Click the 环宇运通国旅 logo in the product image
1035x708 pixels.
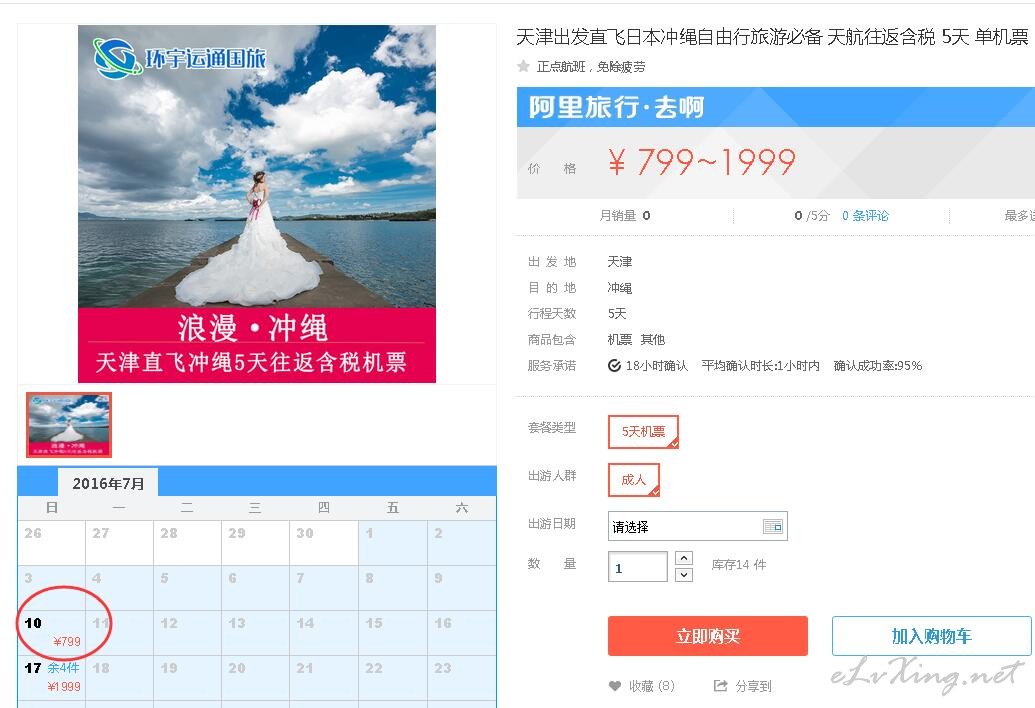pyautogui.click(x=180, y=57)
